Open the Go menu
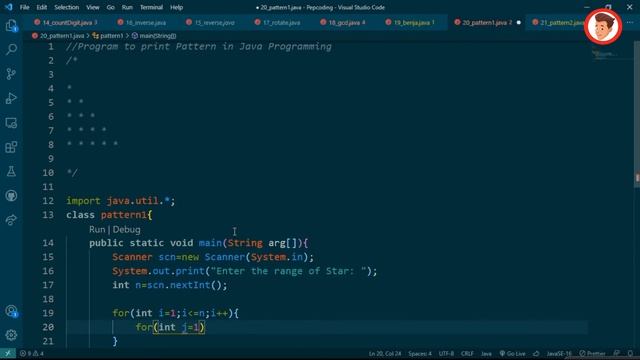The width and height of the screenshot is (640, 360). tap(111, 7)
